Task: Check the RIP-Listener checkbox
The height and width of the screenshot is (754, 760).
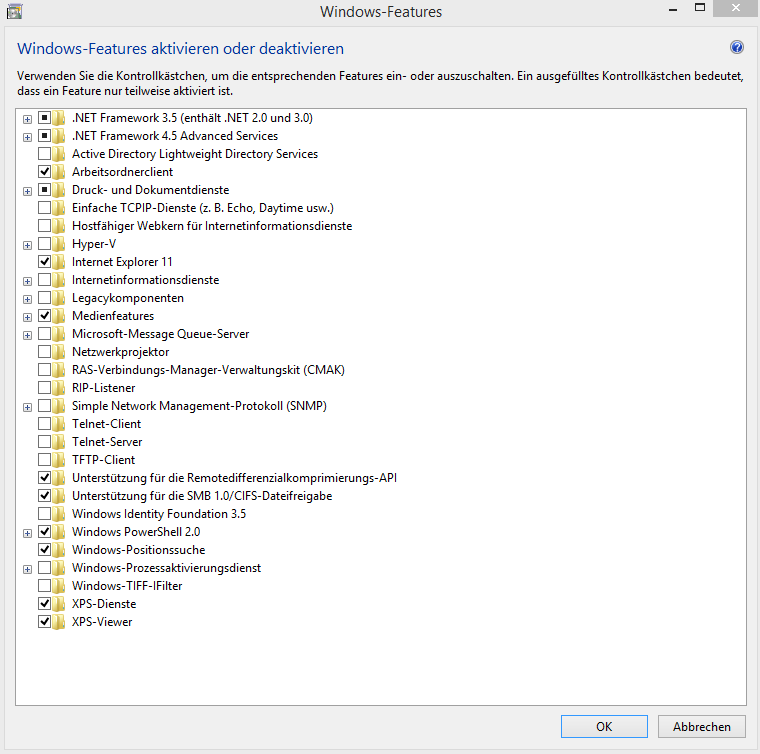Action: [44, 388]
